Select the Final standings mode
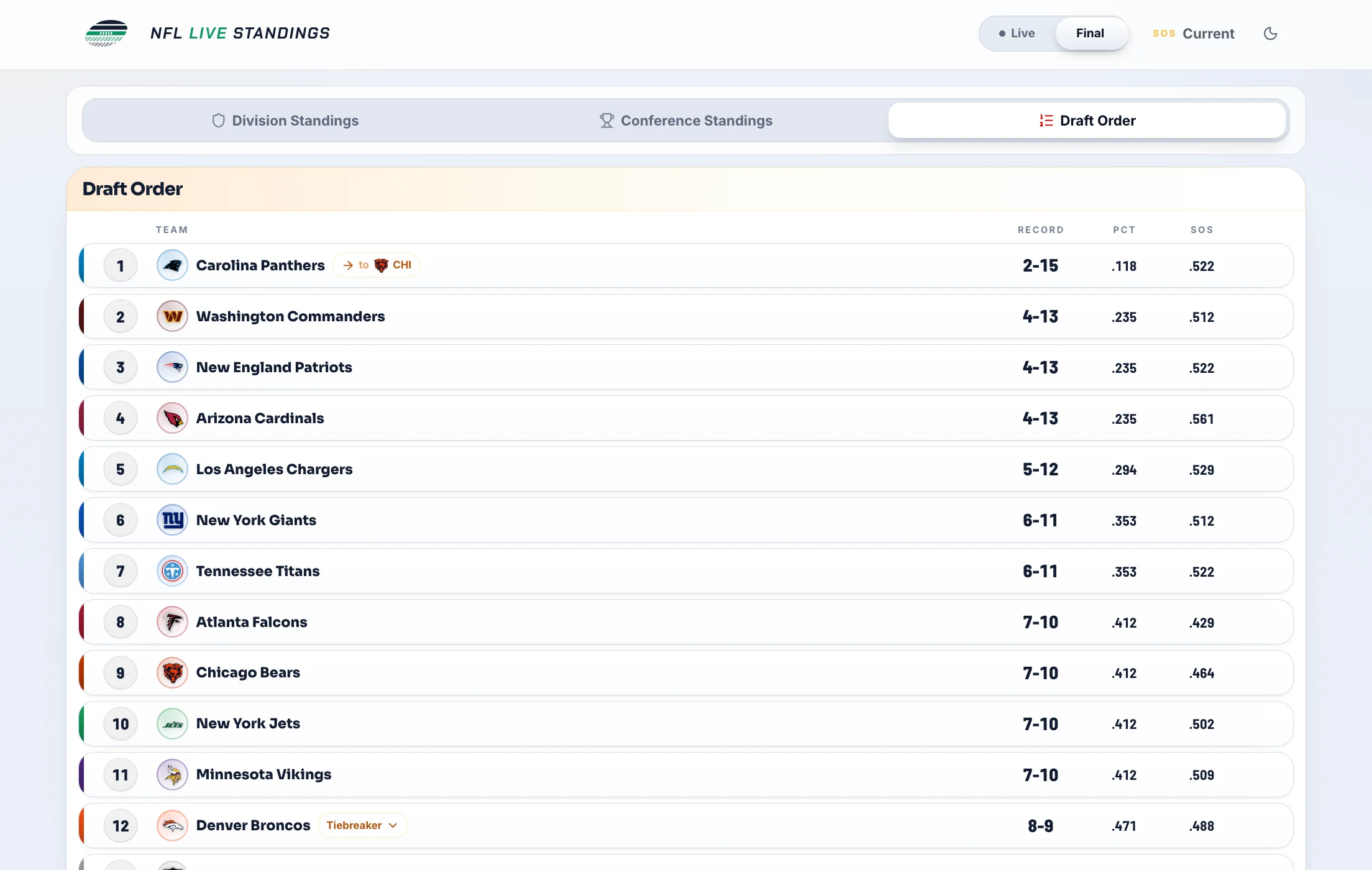This screenshot has height=870, width=1372. pyautogui.click(x=1091, y=34)
